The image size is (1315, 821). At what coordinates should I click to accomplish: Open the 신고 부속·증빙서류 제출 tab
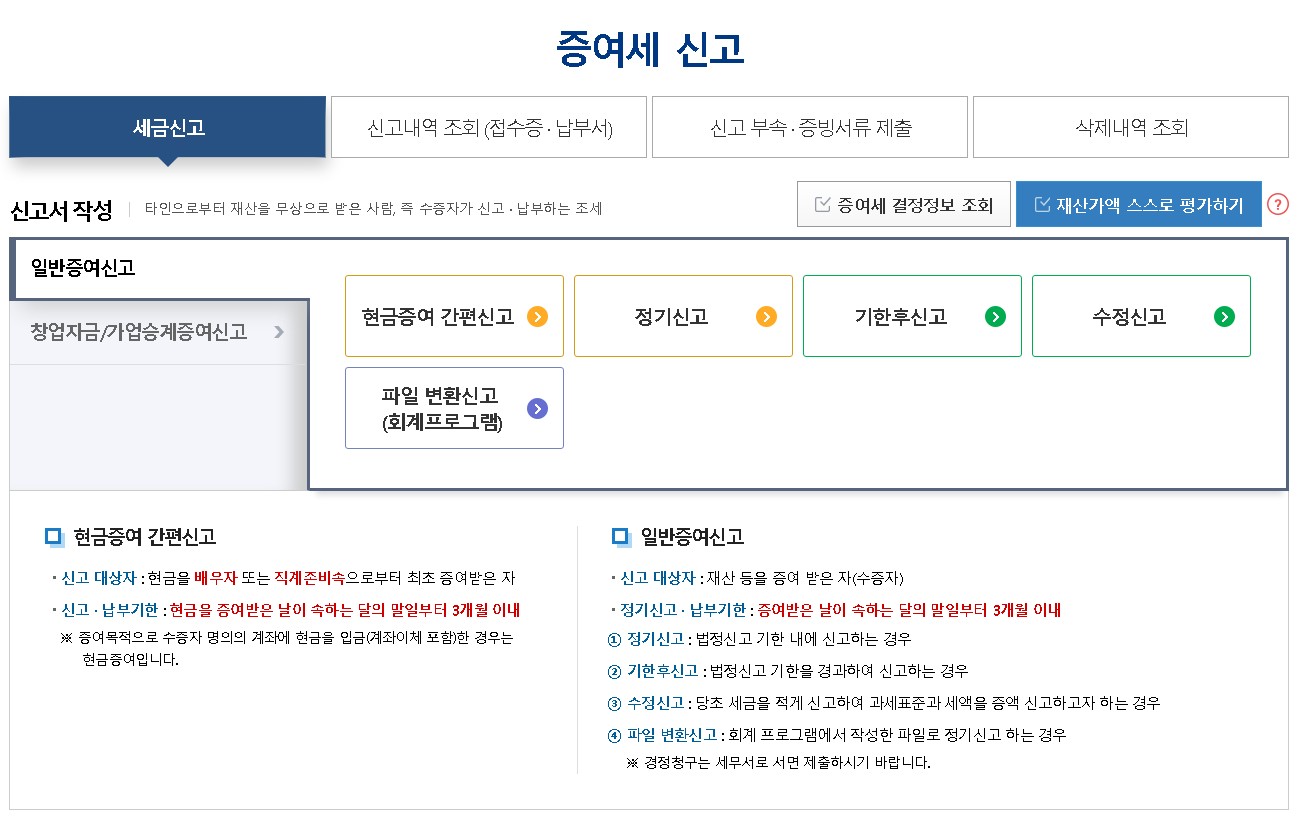pyautogui.click(x=809, y=127)
